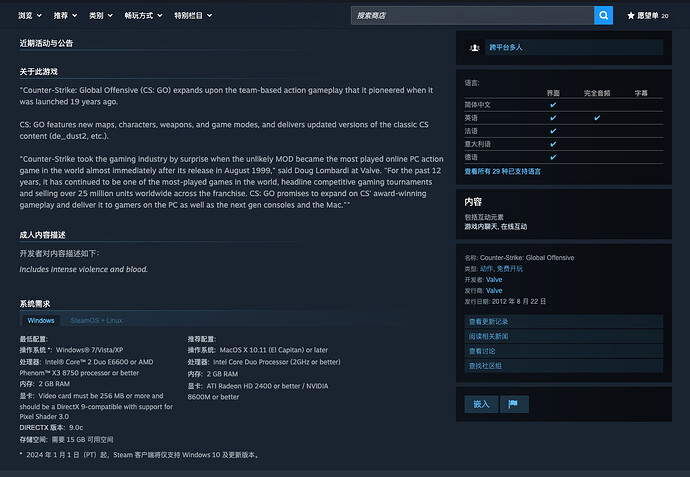Click the 游戏内聊天, 在线互动 text
The image size is (690, 477).
point(495,227)
